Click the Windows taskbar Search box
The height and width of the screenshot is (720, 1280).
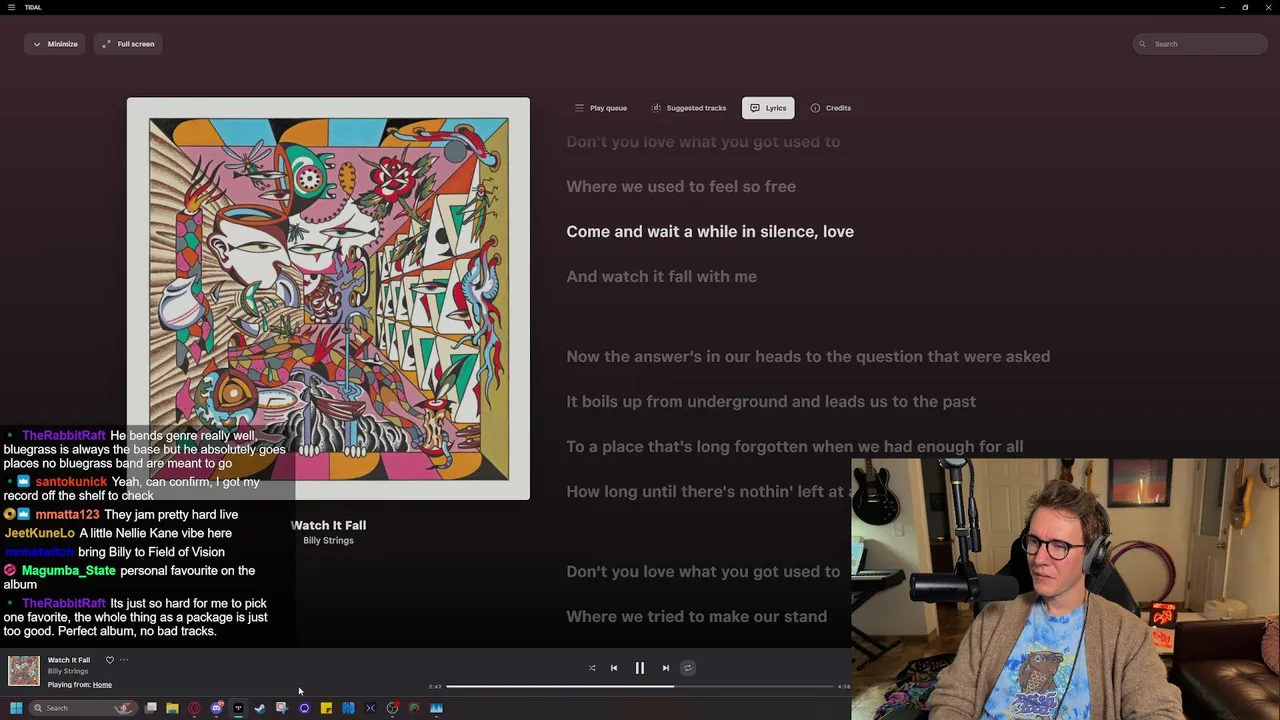click(x=82, y=708)
